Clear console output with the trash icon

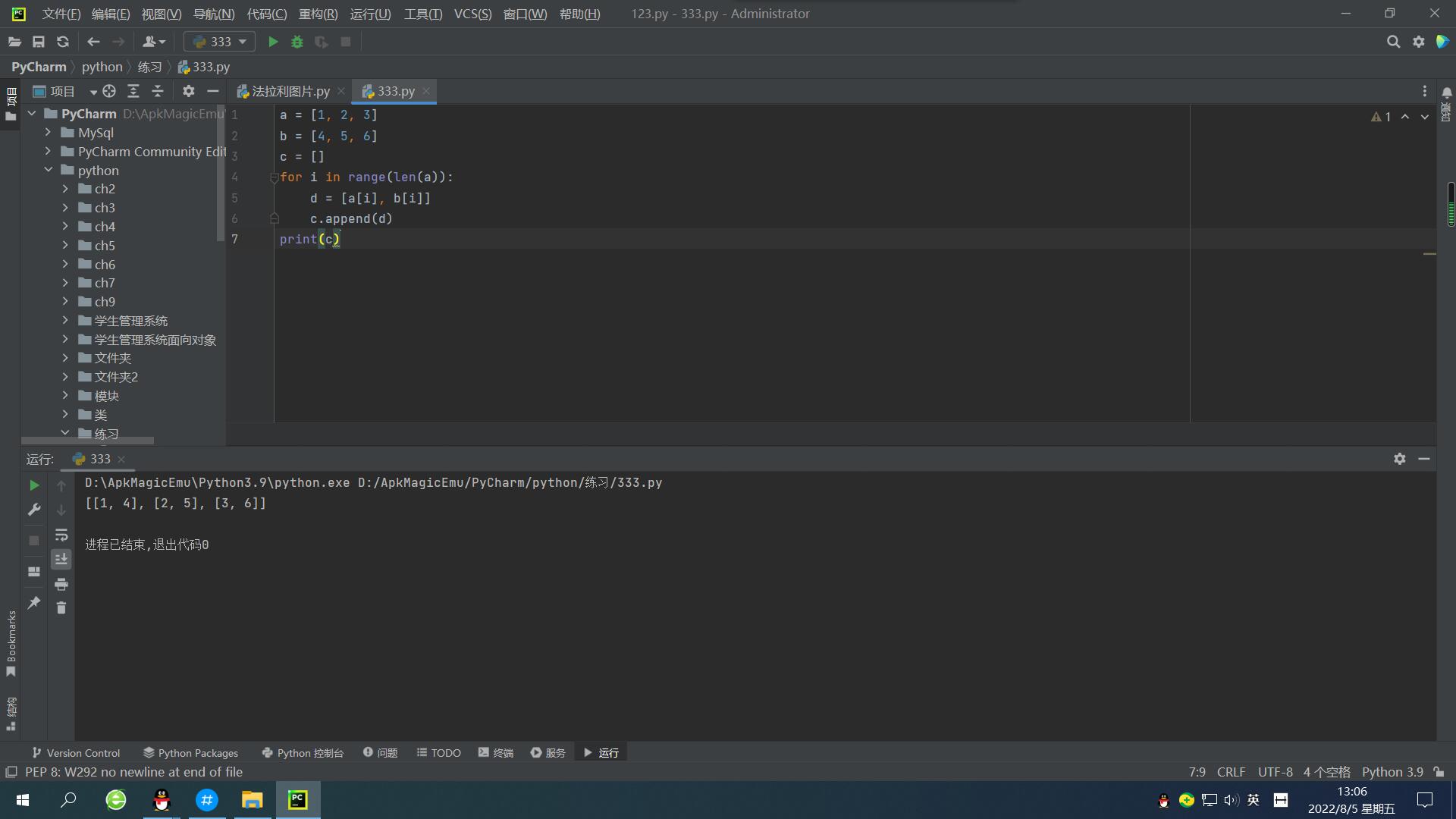pos(61,608)
